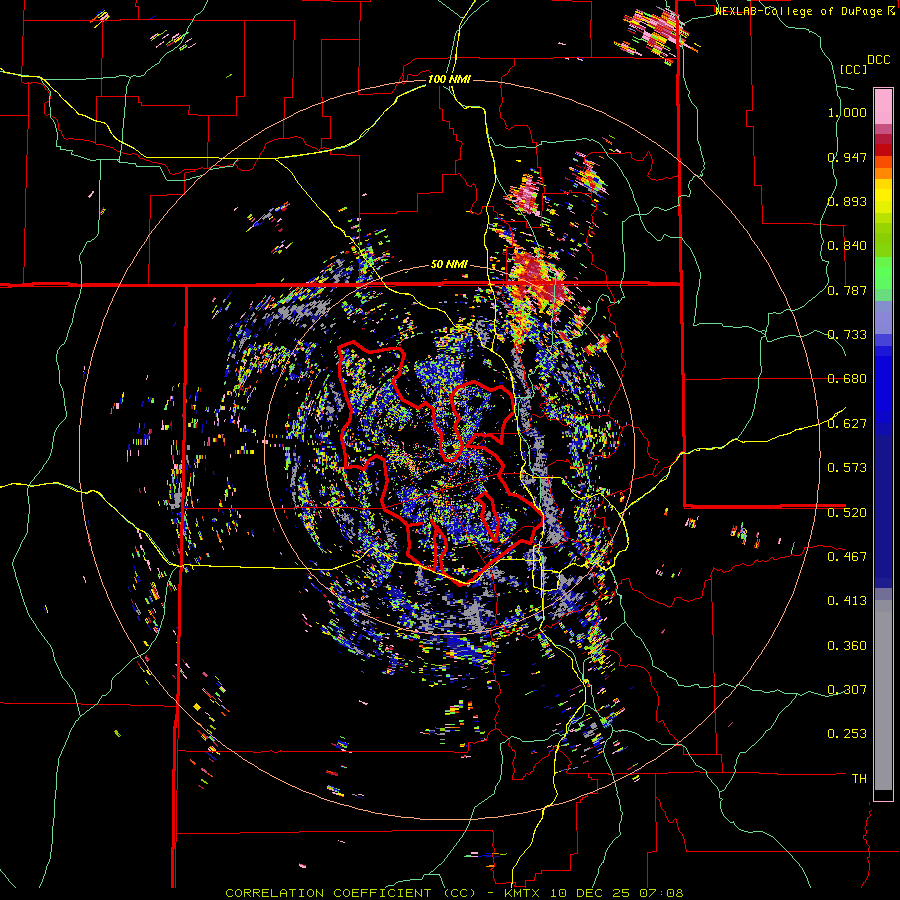This screenshot has width=900, height=900.
Task: Select the 0.573 scale value
Action: 847,468
